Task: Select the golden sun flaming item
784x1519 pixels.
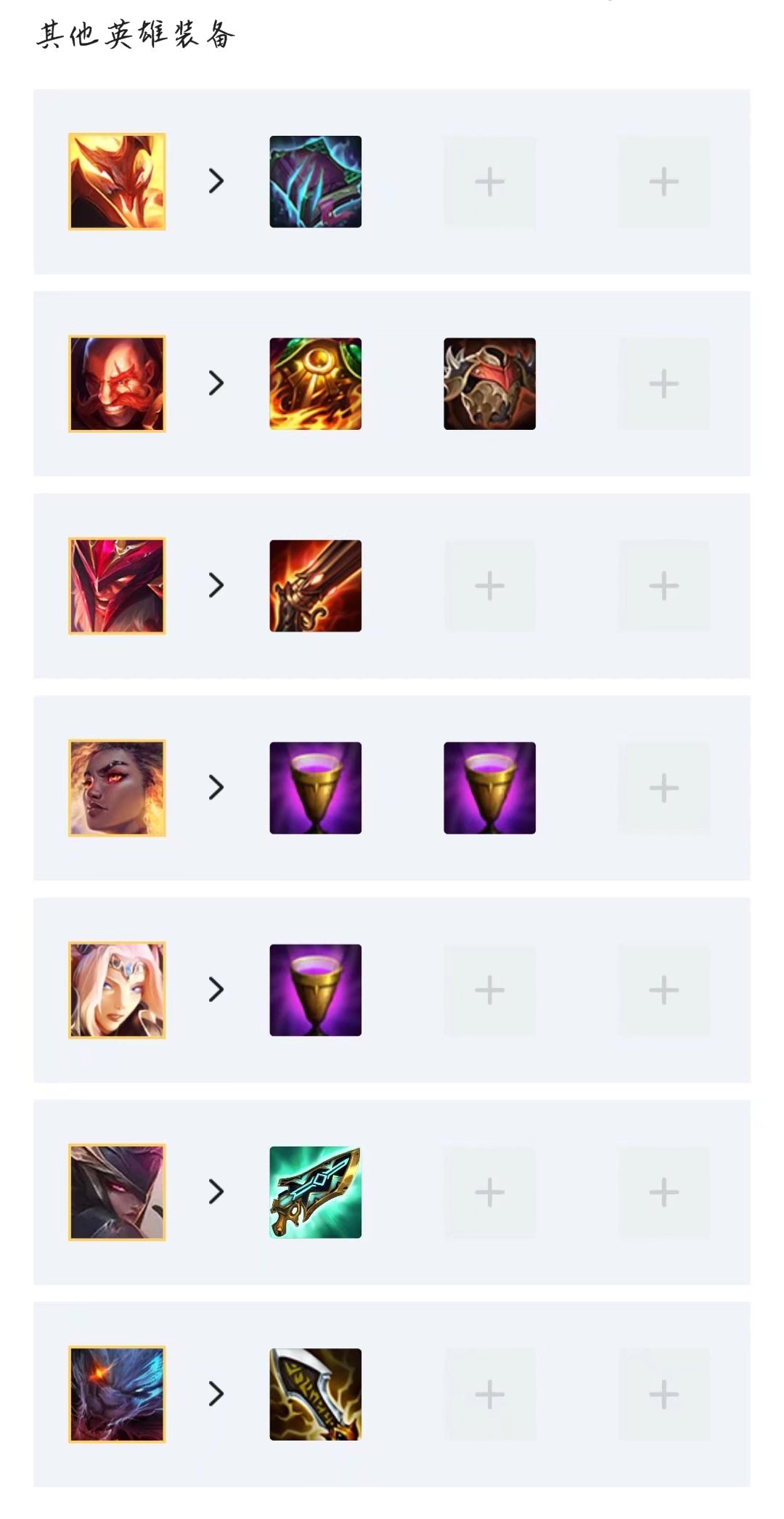Action: (x=316, y=383)
